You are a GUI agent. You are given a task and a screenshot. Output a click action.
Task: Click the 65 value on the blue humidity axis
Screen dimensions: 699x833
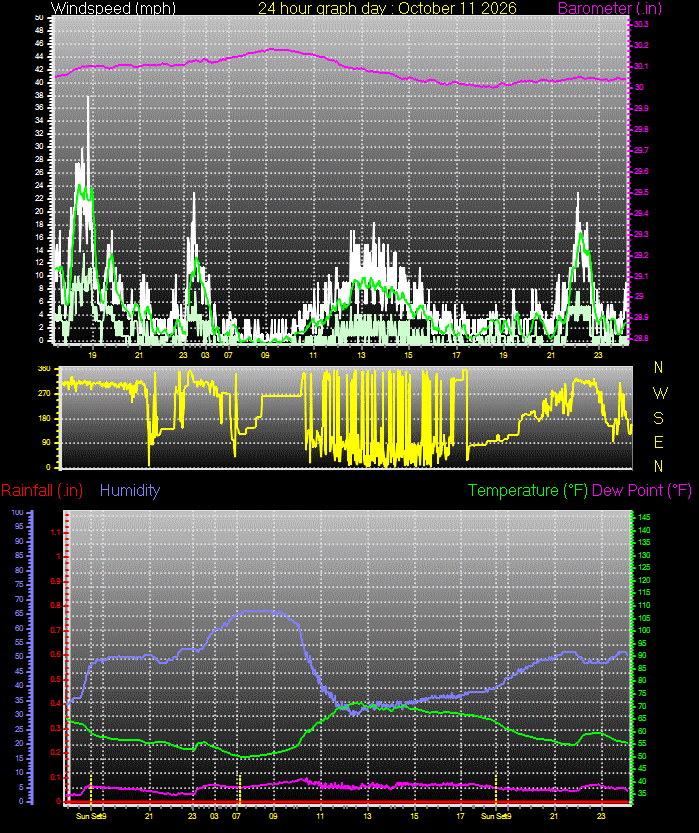point(19,614)
